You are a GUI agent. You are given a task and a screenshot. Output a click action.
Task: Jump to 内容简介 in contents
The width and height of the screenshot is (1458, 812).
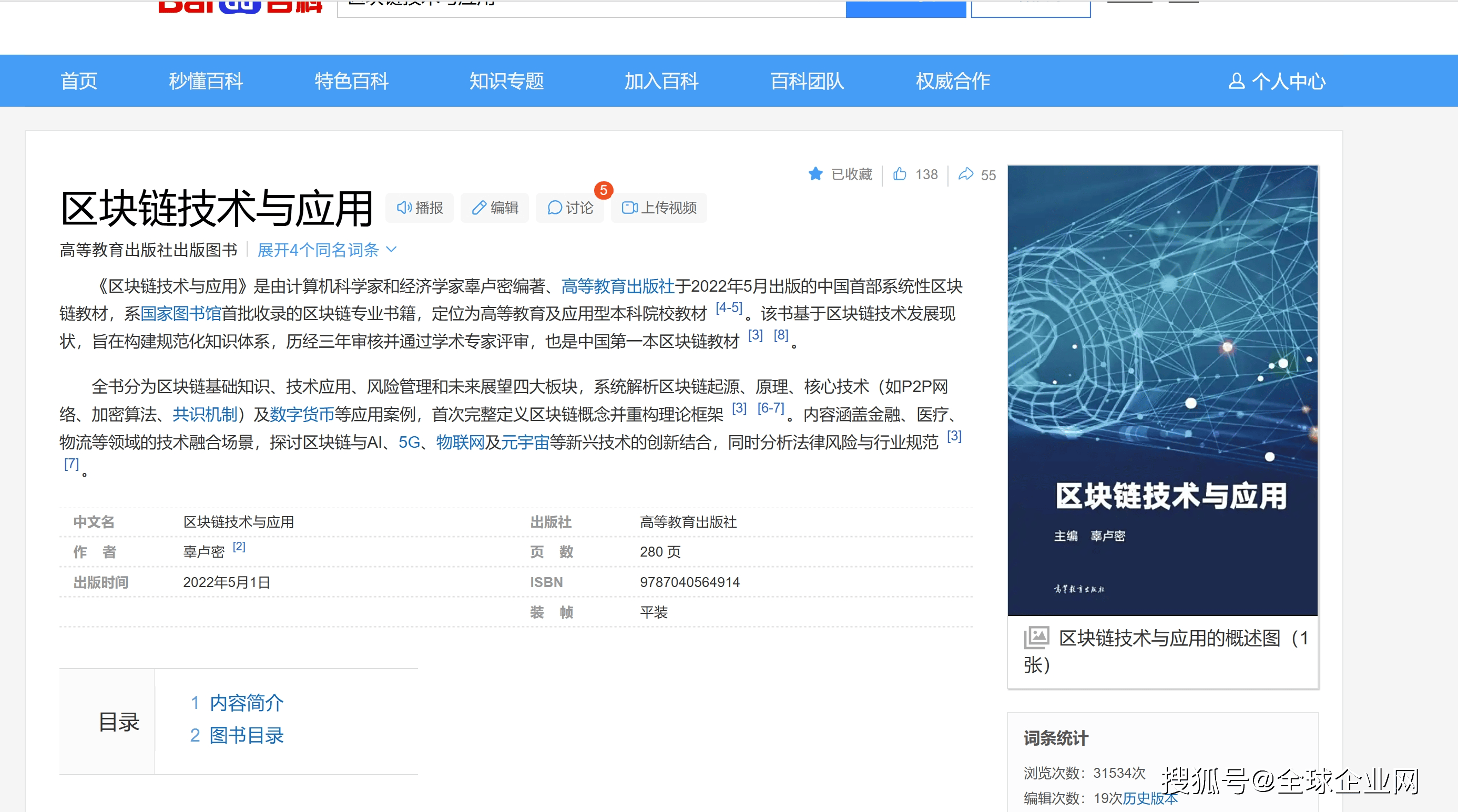click(246, 703)
